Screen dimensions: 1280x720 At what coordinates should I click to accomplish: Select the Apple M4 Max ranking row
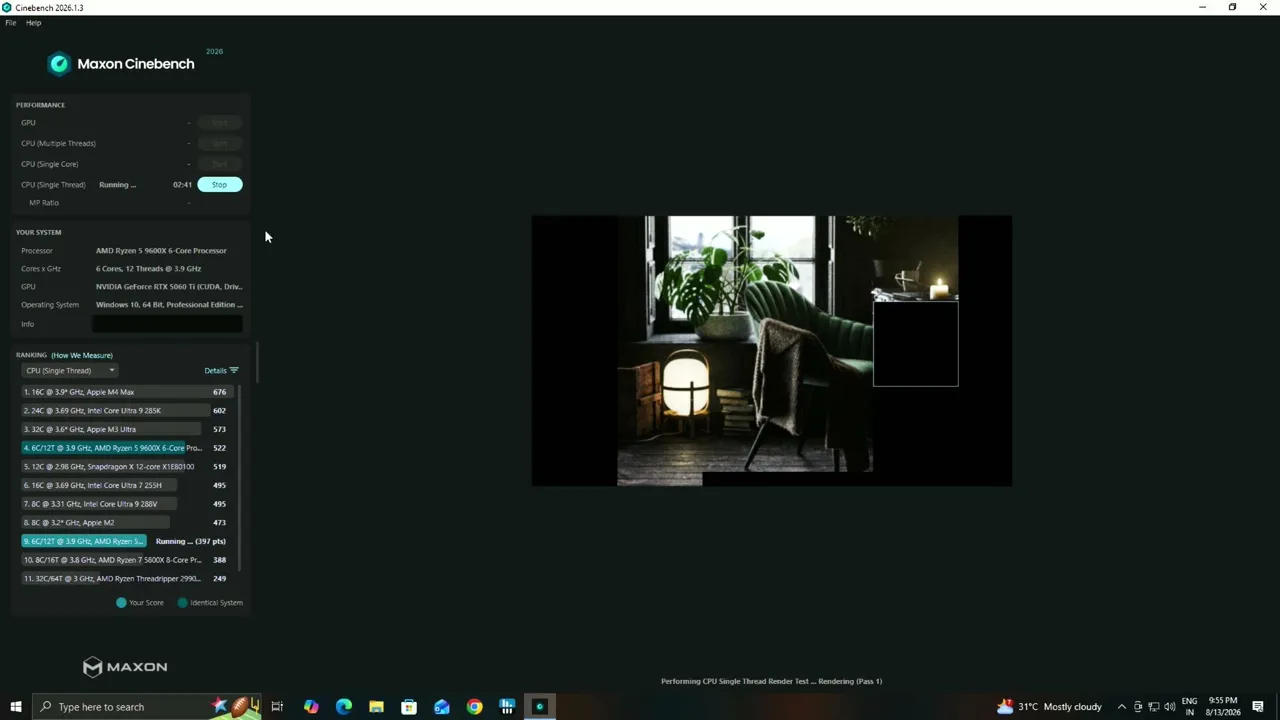(x=125, y=392)
